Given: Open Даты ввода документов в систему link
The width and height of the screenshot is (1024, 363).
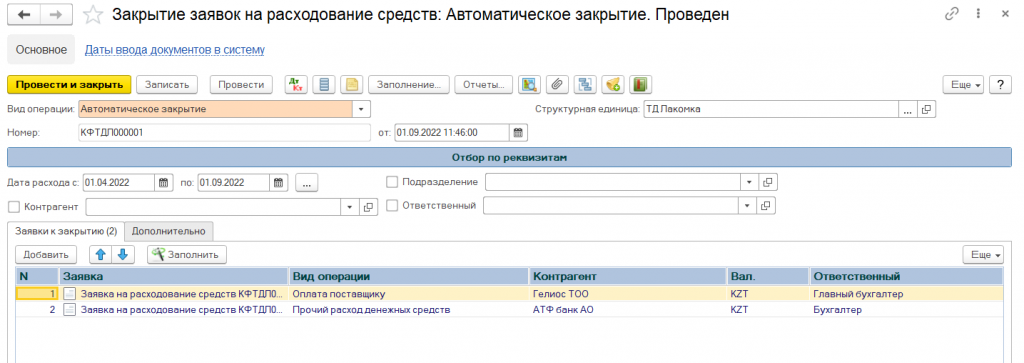Looking at the screenshot, I should pyautogui.click(x=174, y=50).
